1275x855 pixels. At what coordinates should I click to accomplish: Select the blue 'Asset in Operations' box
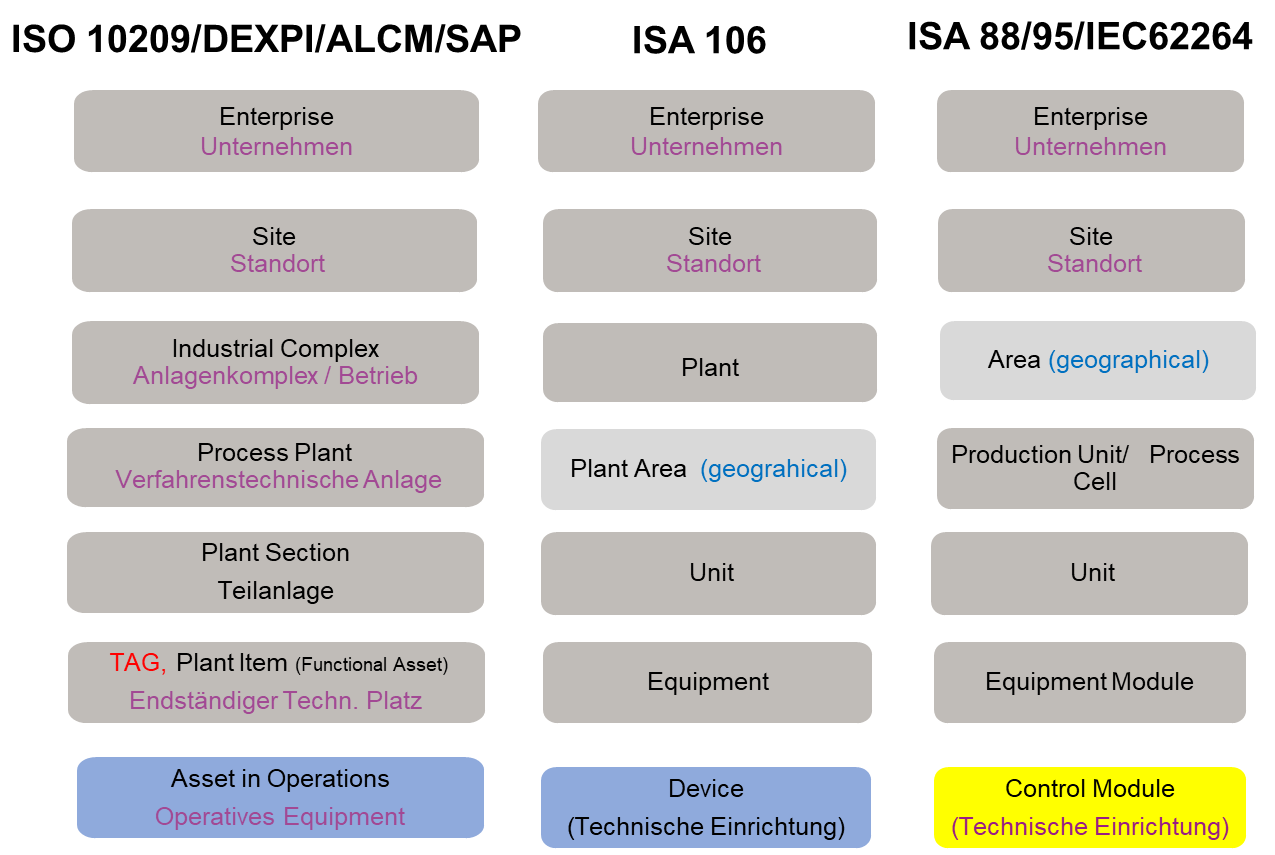click(280, 797)
